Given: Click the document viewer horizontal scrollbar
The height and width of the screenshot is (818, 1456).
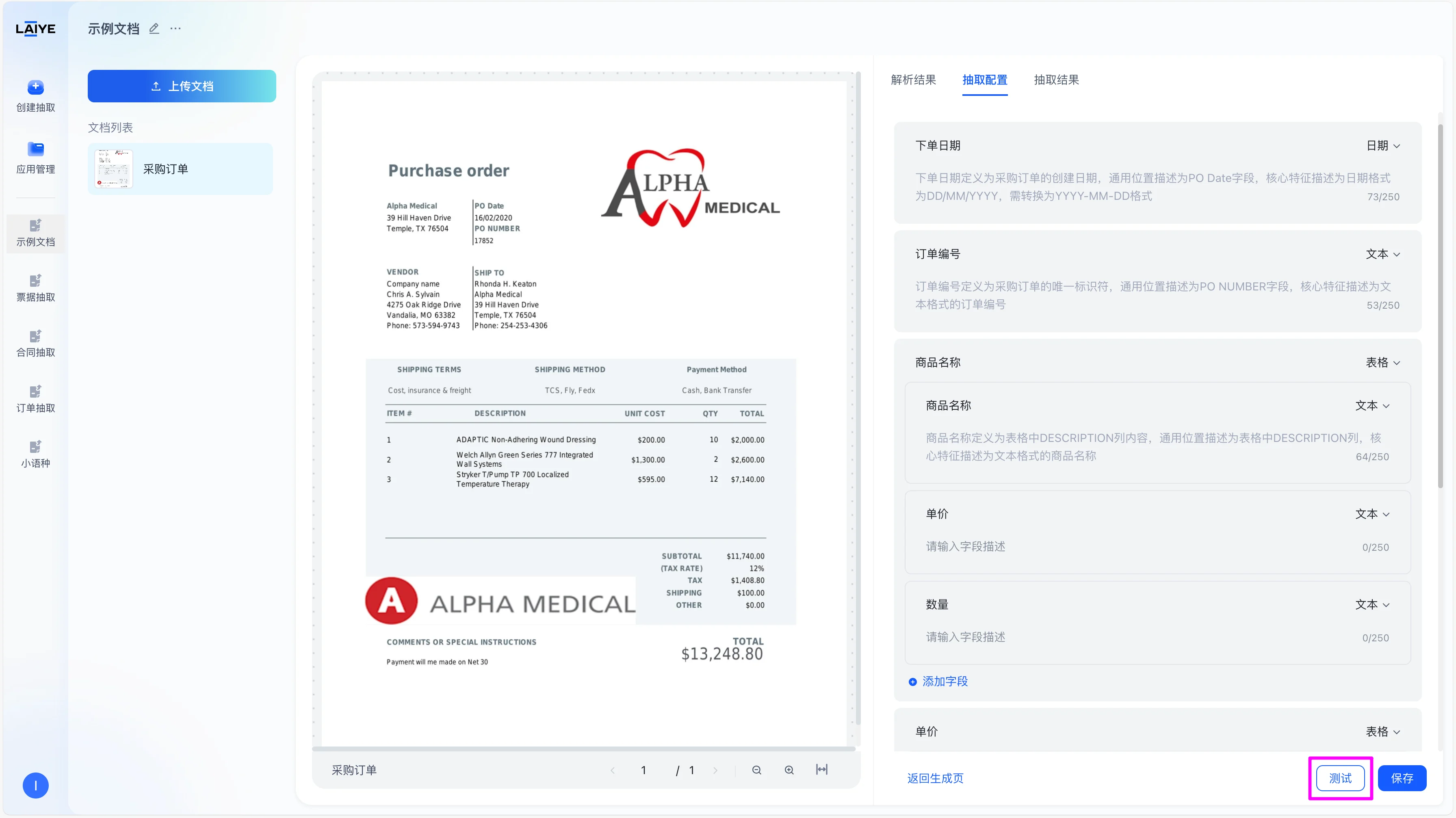Looking at the screenshot, I should (583, 749).
